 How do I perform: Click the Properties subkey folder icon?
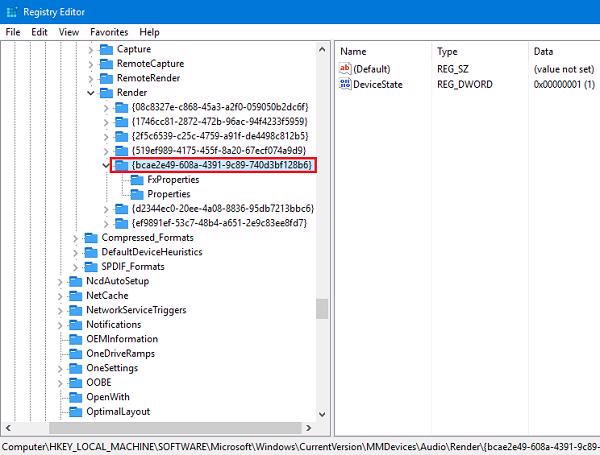(138, 194)
